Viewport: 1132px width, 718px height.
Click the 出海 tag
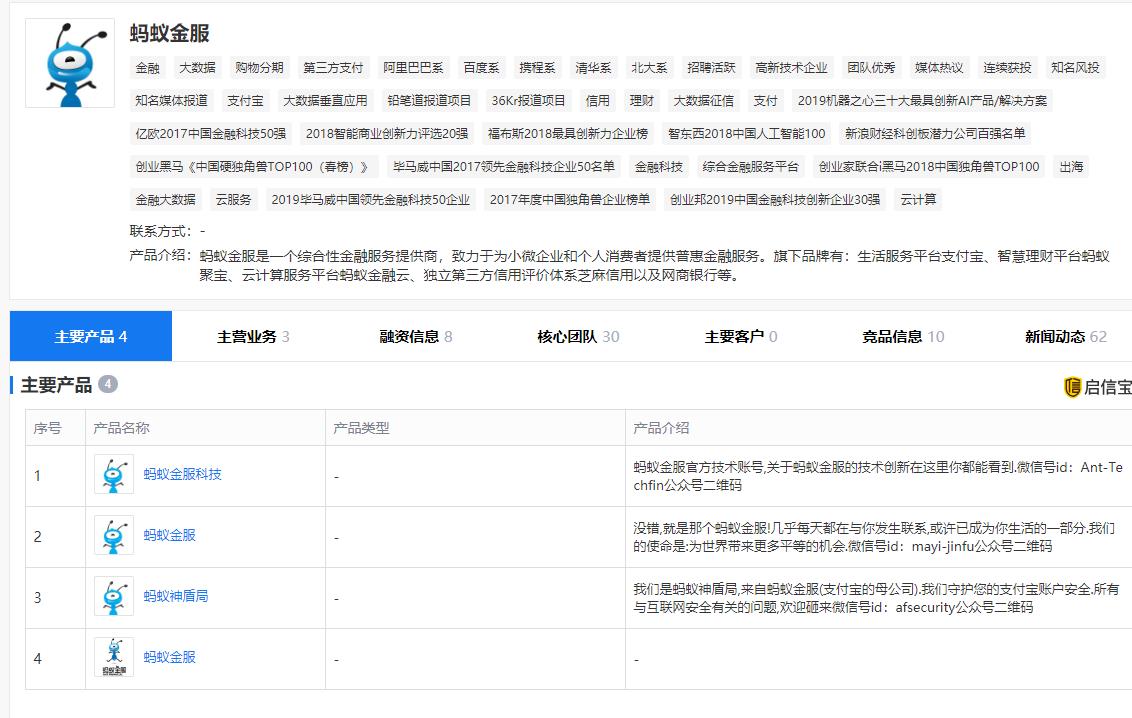[x=1071, y=167]
